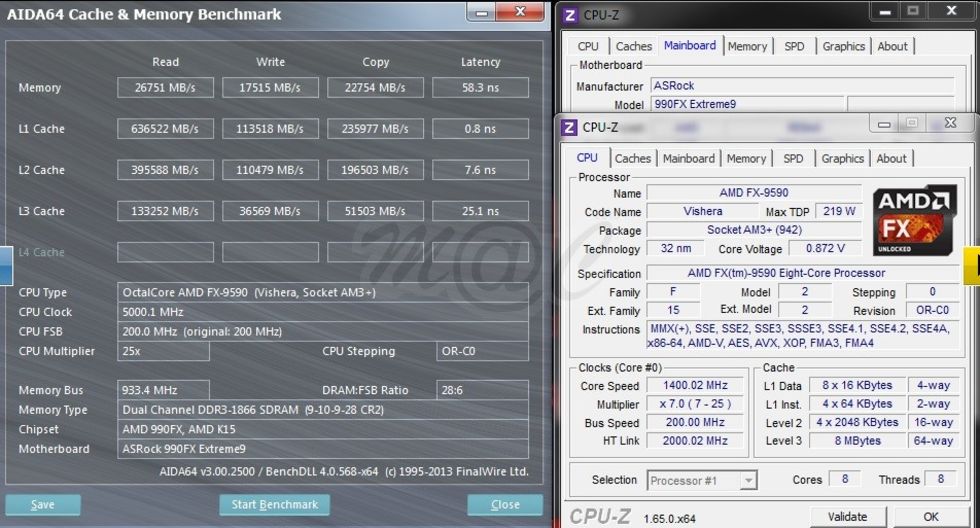The height and width of the screenshot is (528, 980).
Task: Click the Memory Read result field
Action: (x=166, y=88)
